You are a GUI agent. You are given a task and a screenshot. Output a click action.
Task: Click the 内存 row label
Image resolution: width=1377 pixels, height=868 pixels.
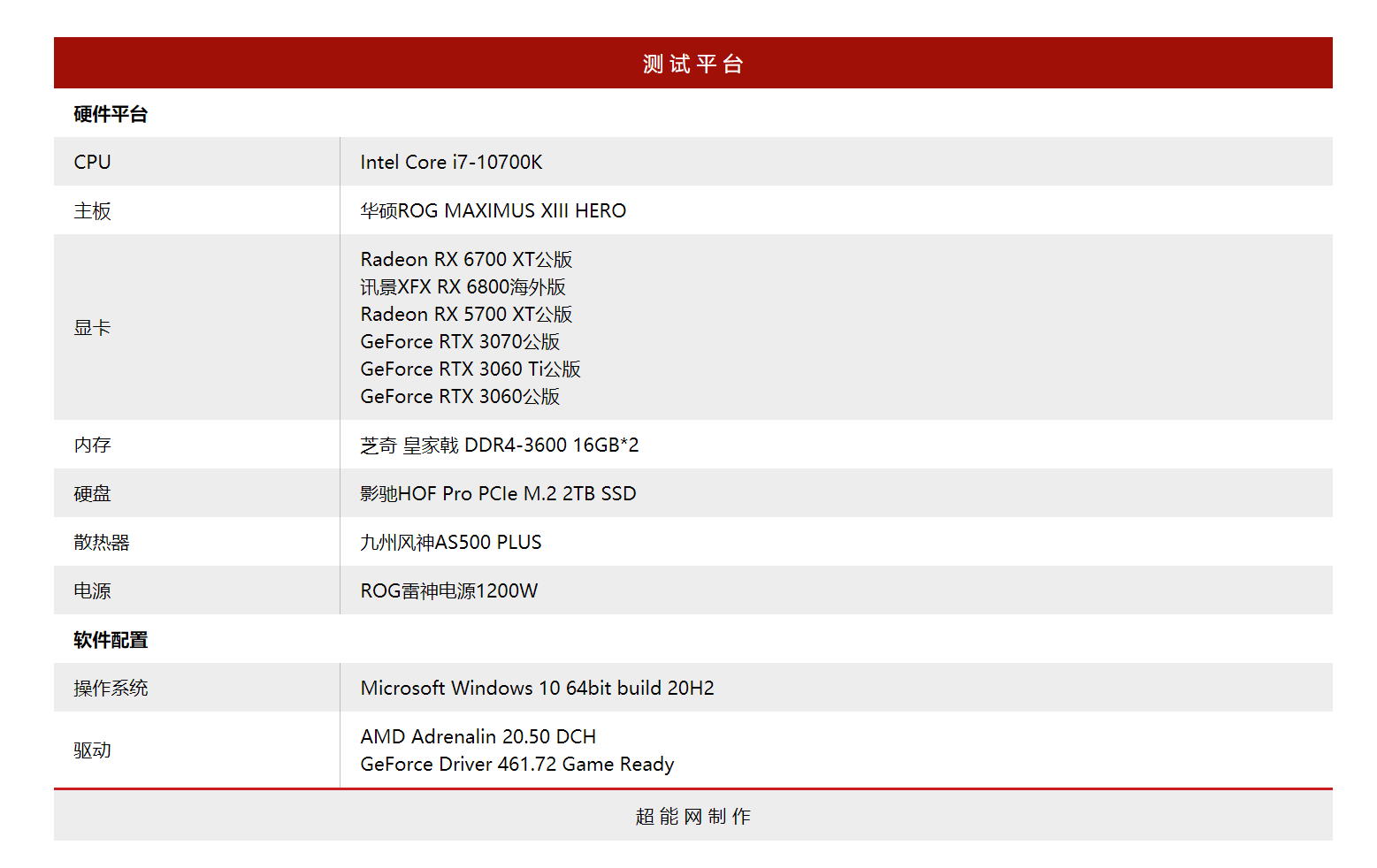coord(93,445)
